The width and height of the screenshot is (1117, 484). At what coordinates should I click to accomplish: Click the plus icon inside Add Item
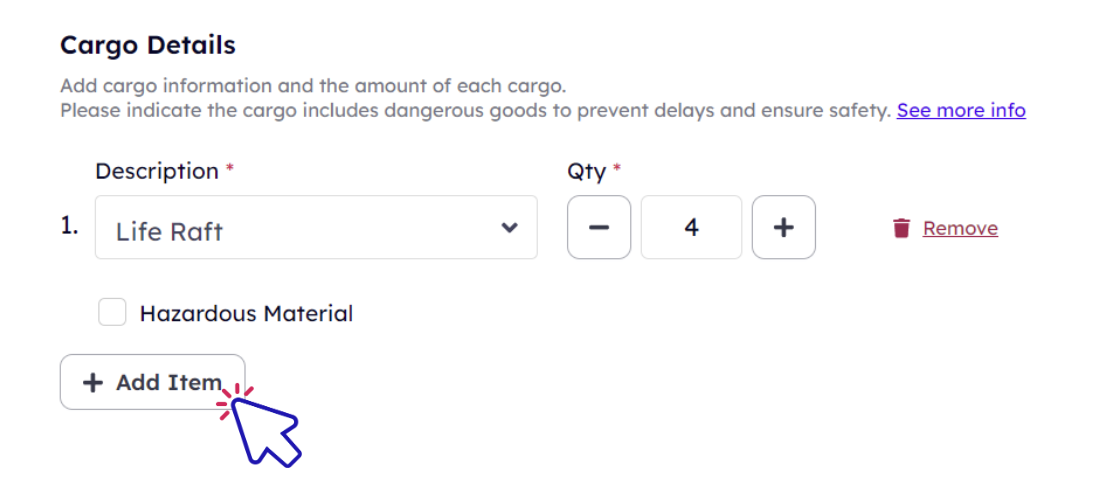(x=93, y=383)
